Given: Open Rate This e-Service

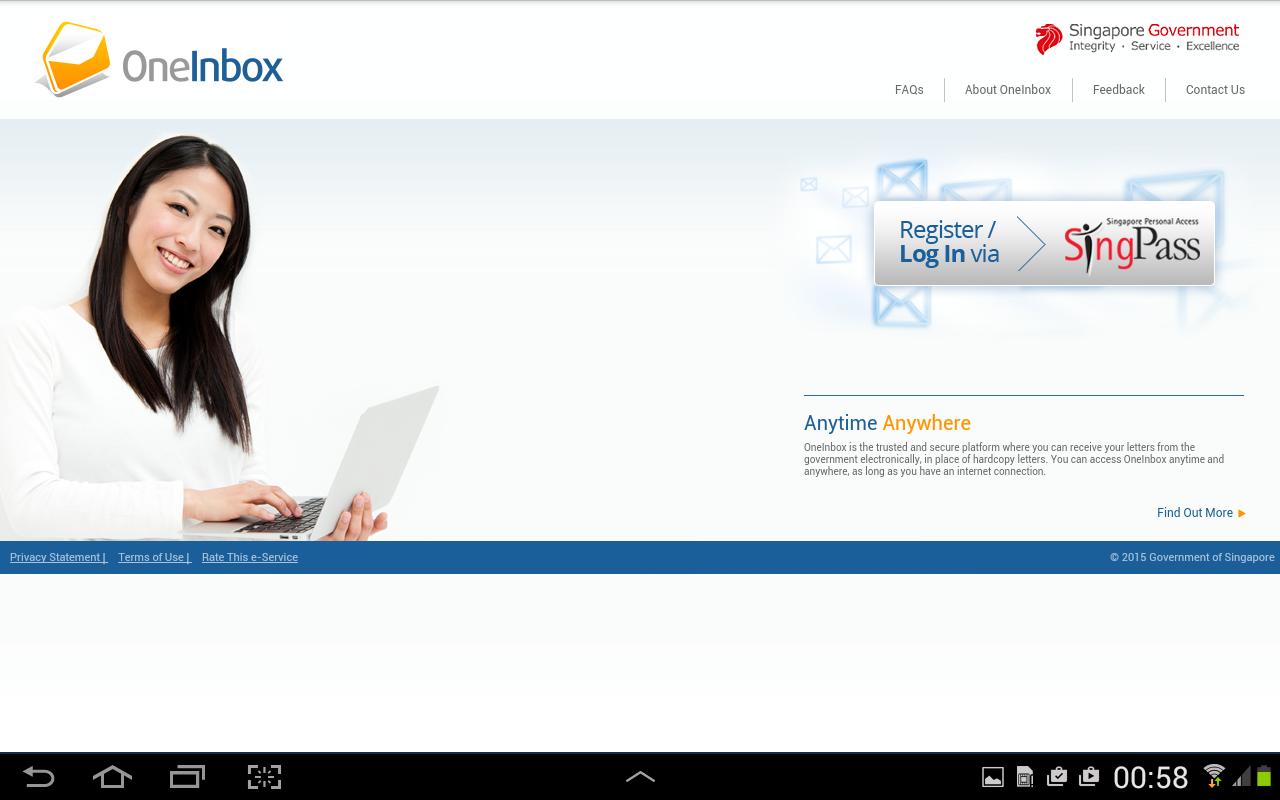Looking at the screenshot, I should [249, 557].
